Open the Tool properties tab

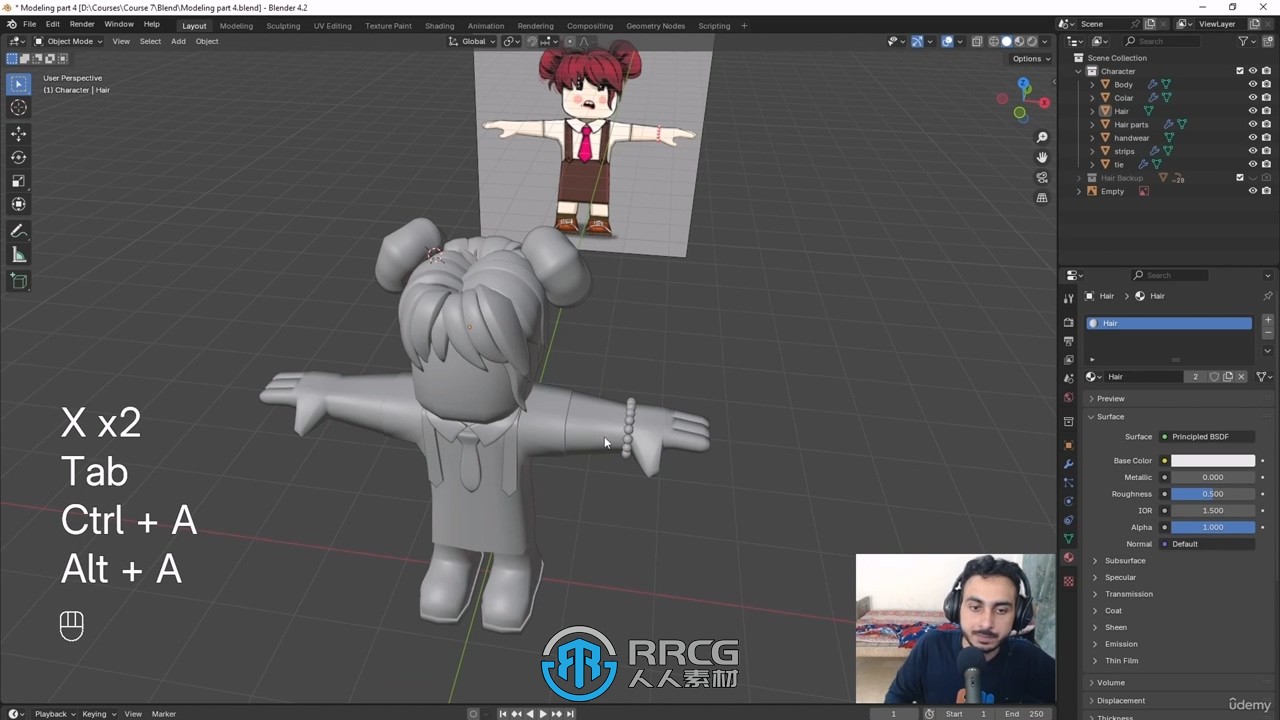coord(1068,298)
